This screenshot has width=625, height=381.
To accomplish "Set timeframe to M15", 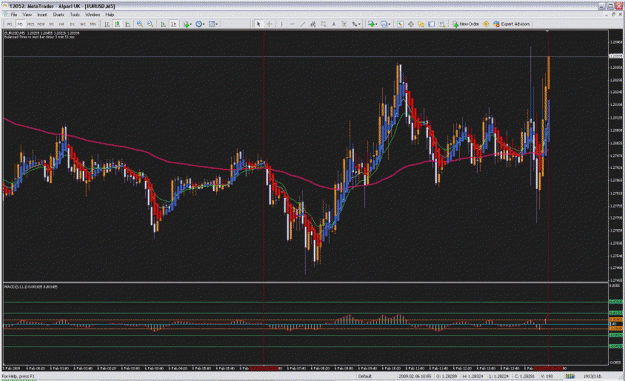I will coord(30,24).
